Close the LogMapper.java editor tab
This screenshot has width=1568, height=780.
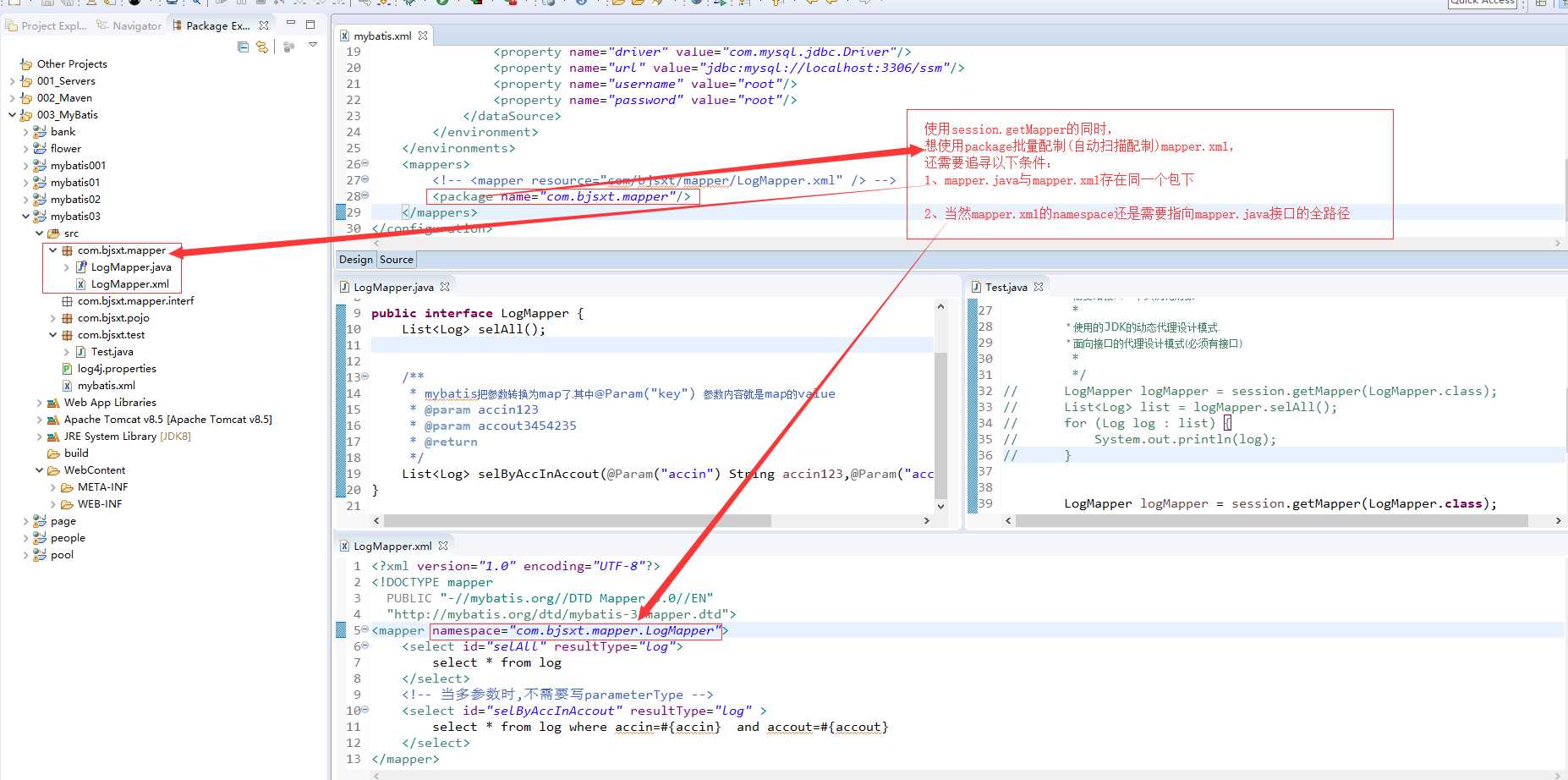[x=445, y=287]
